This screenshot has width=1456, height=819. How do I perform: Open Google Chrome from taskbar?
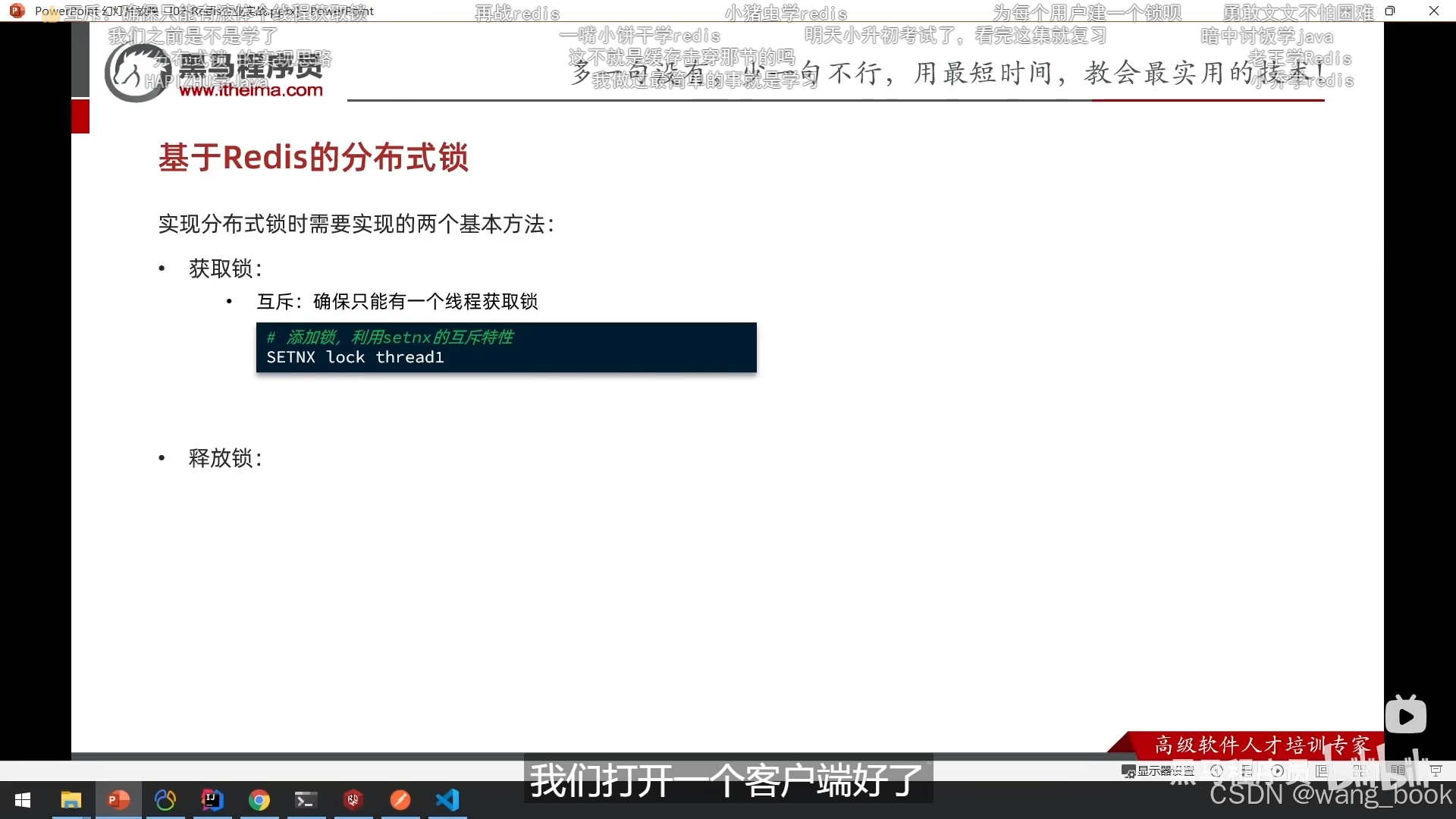[259, 800]
